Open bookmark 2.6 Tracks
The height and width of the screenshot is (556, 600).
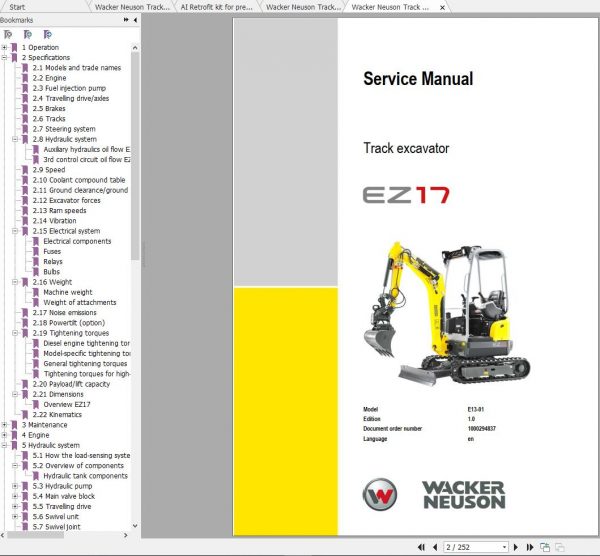[49, 119]
